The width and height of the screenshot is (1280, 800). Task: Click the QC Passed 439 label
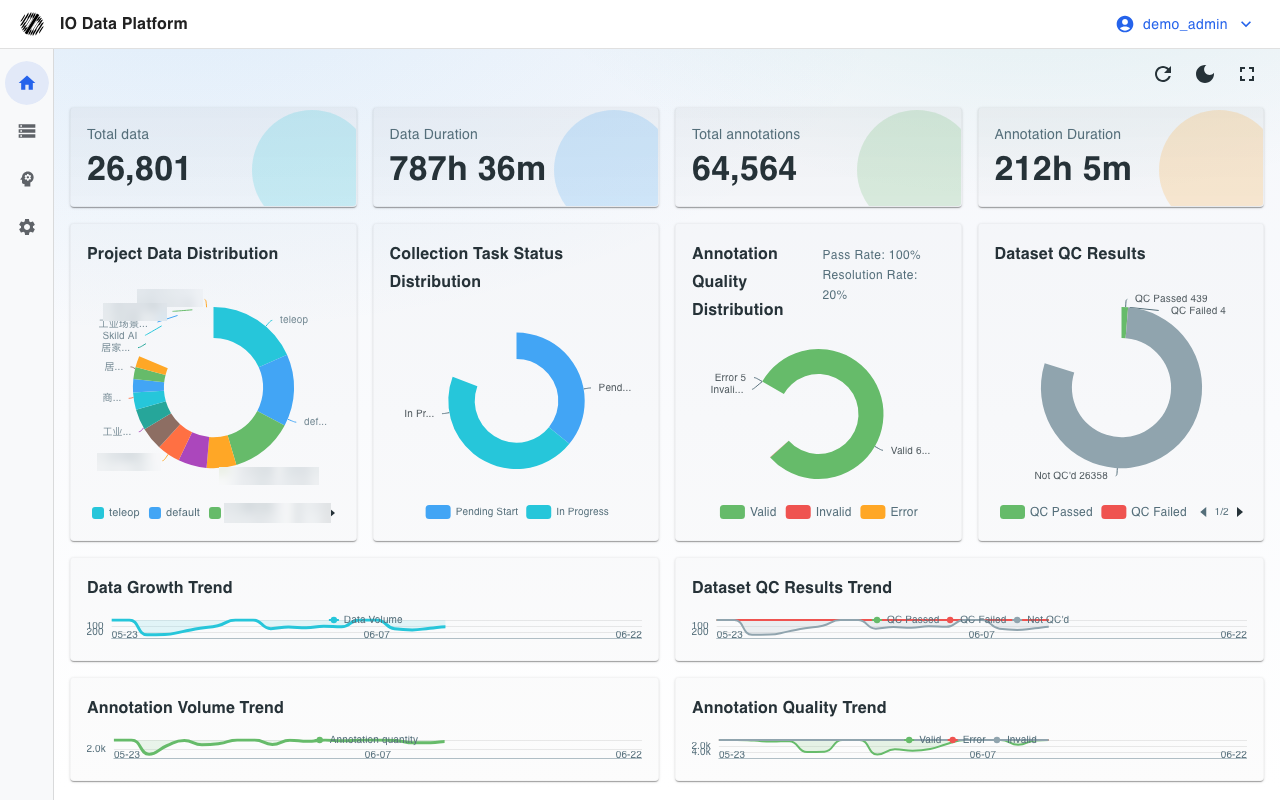pyautogui.click(x=1171, y=299)
